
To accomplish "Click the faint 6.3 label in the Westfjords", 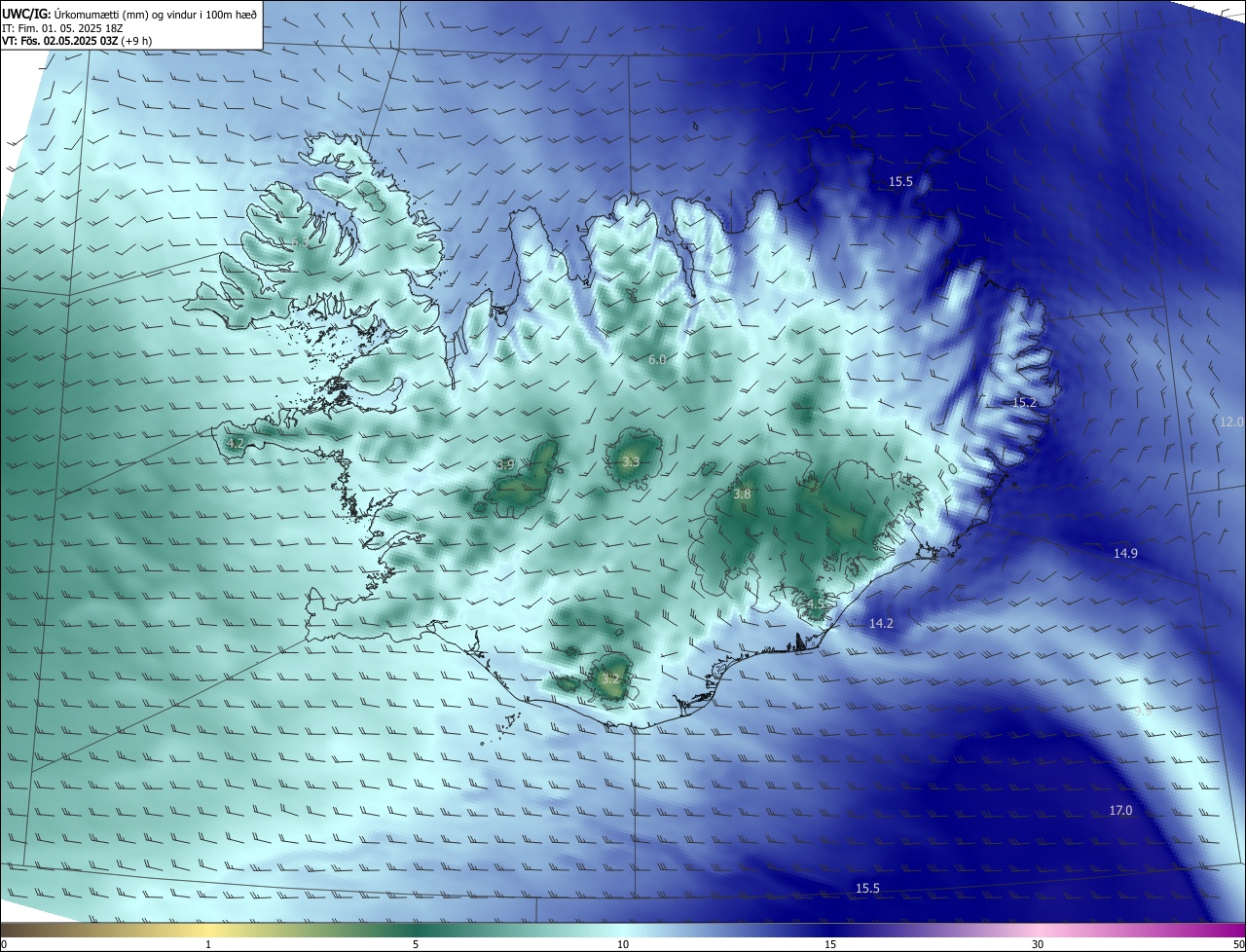I will pyautogui.click(x=300, y=241).
